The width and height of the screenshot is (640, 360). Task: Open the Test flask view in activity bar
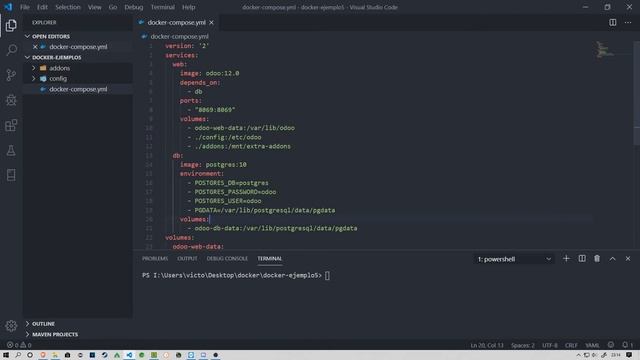(x=11, y=150)
